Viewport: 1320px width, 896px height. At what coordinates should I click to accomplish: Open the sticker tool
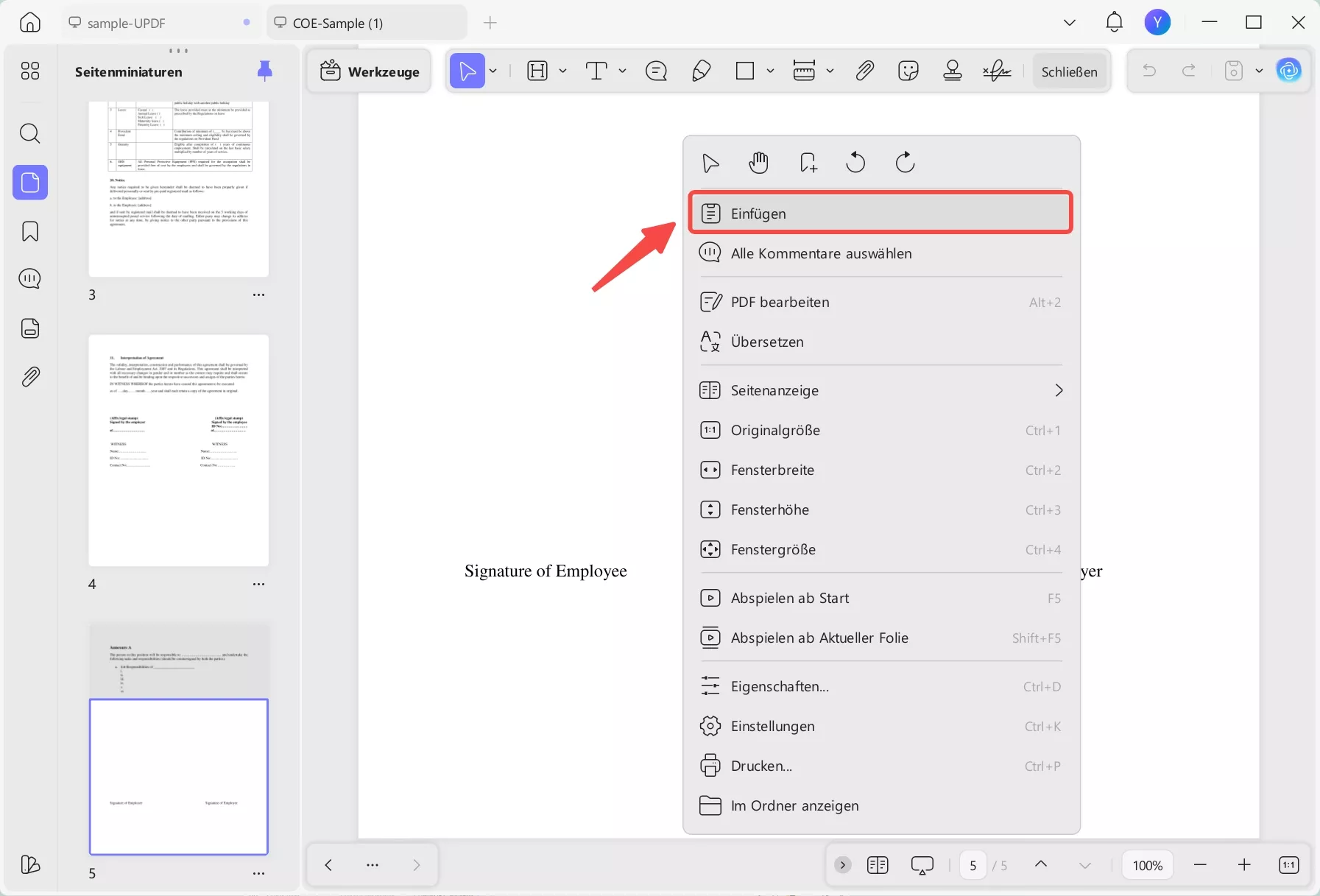point(908,71)
